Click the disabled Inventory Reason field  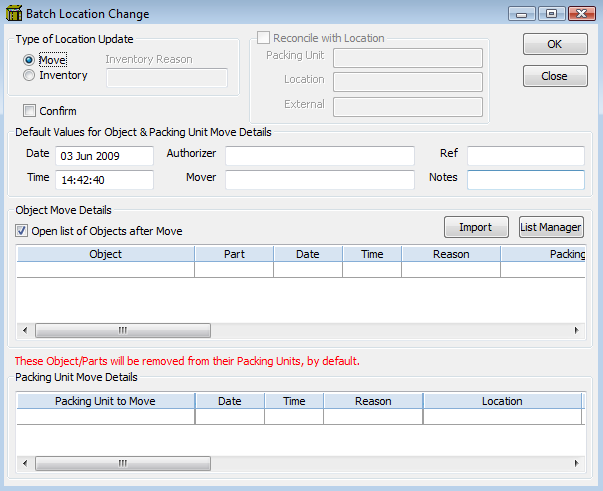pos(167,78)
